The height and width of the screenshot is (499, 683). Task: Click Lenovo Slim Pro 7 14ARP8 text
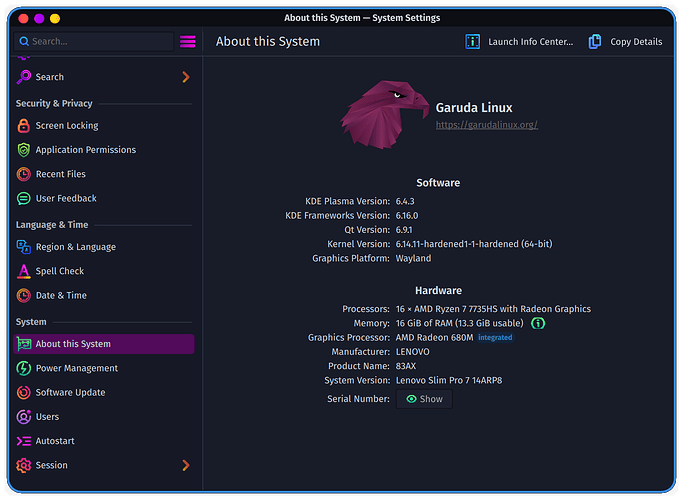(x=449, y=381)
